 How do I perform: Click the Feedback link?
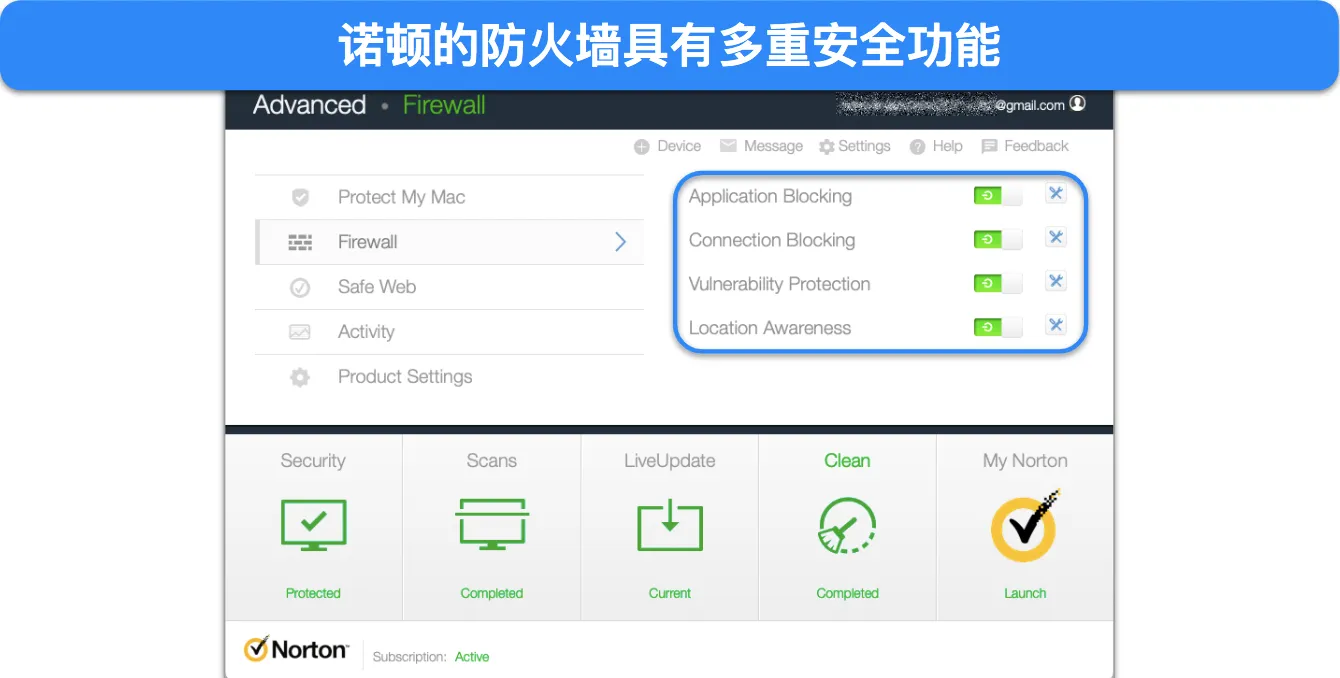point(1036,146)
